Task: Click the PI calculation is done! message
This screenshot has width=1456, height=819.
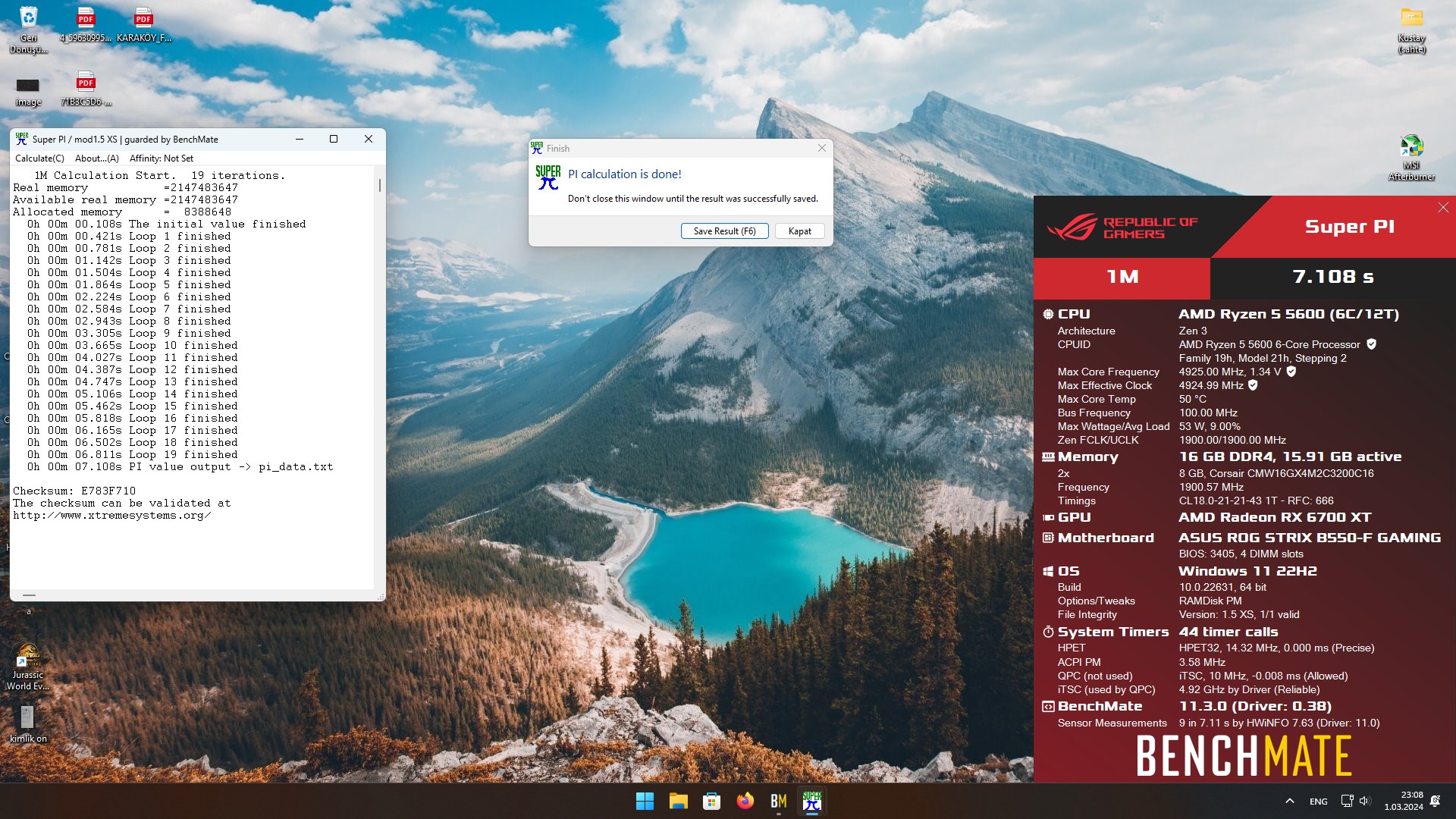Action: [625, 174]
